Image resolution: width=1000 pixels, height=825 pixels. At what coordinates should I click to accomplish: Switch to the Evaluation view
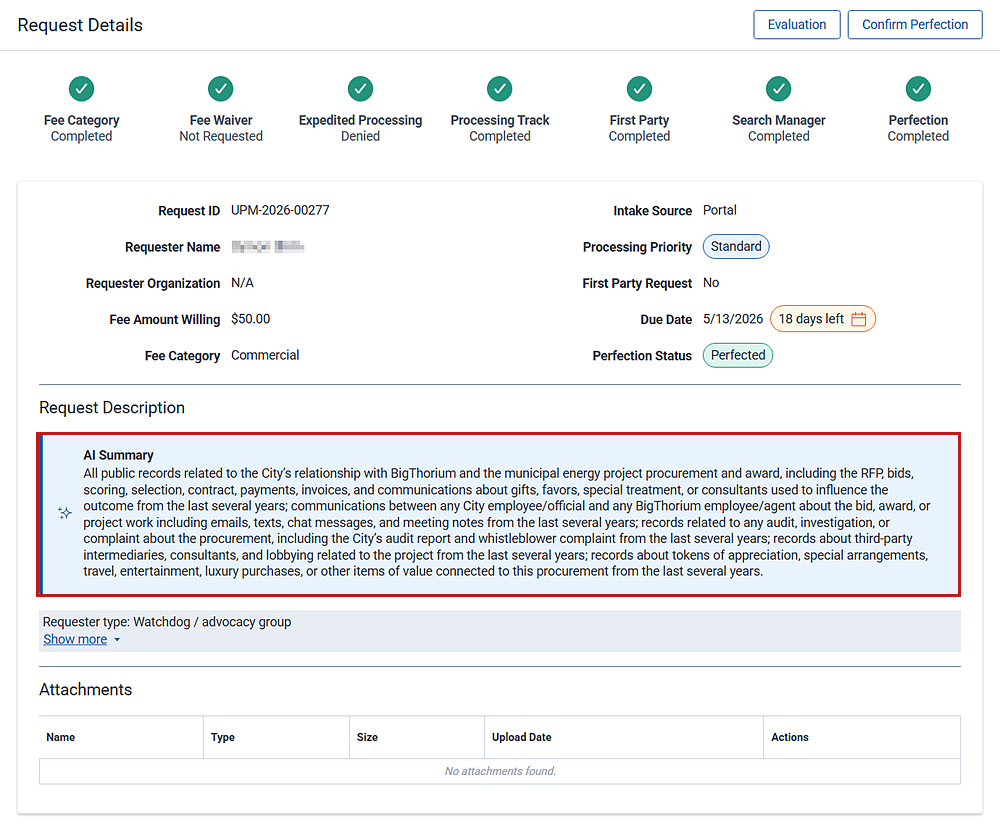pyautogui.click(x=797, y=24)
